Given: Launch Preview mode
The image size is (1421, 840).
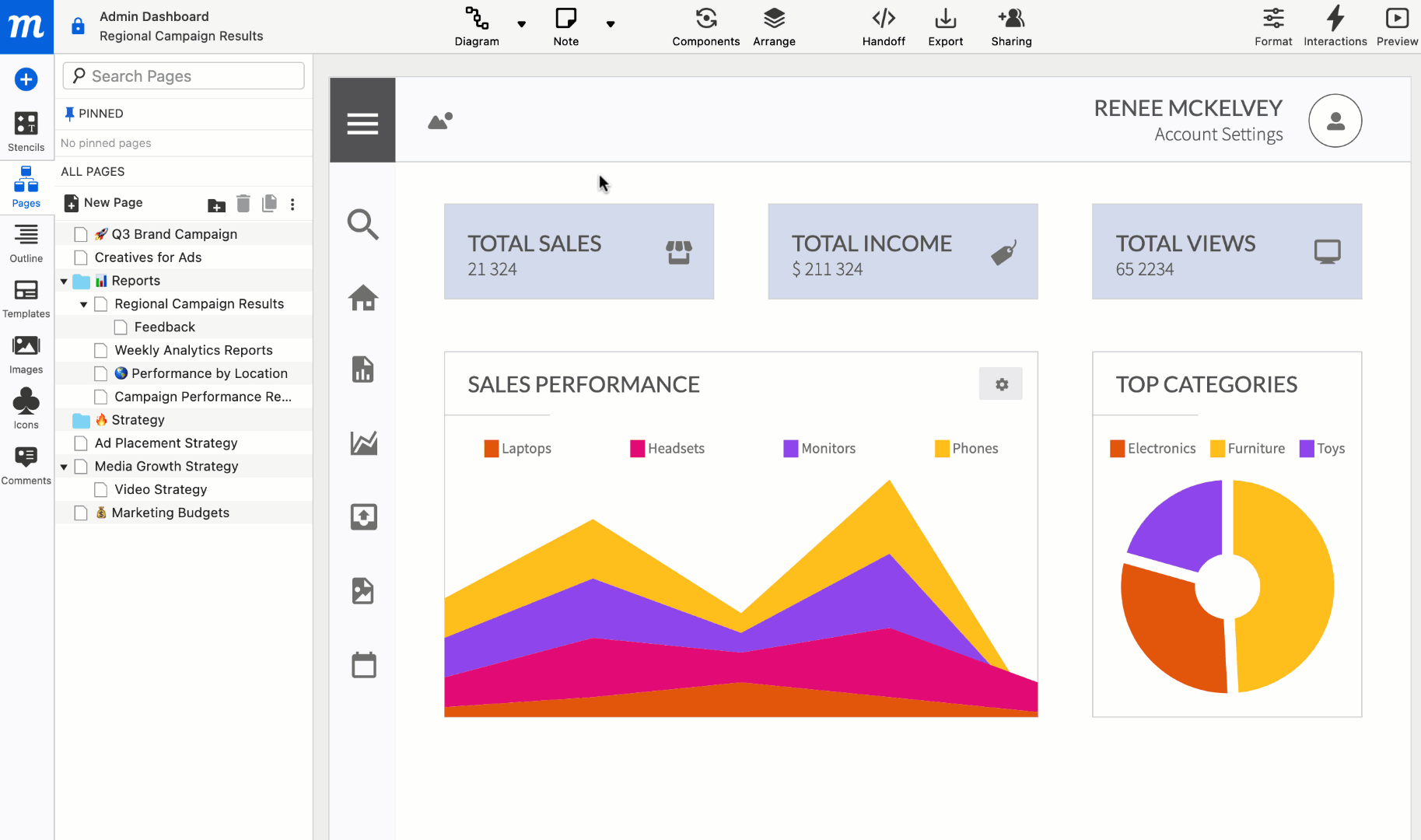Looking at the screenshot, I should [1396, 26].
